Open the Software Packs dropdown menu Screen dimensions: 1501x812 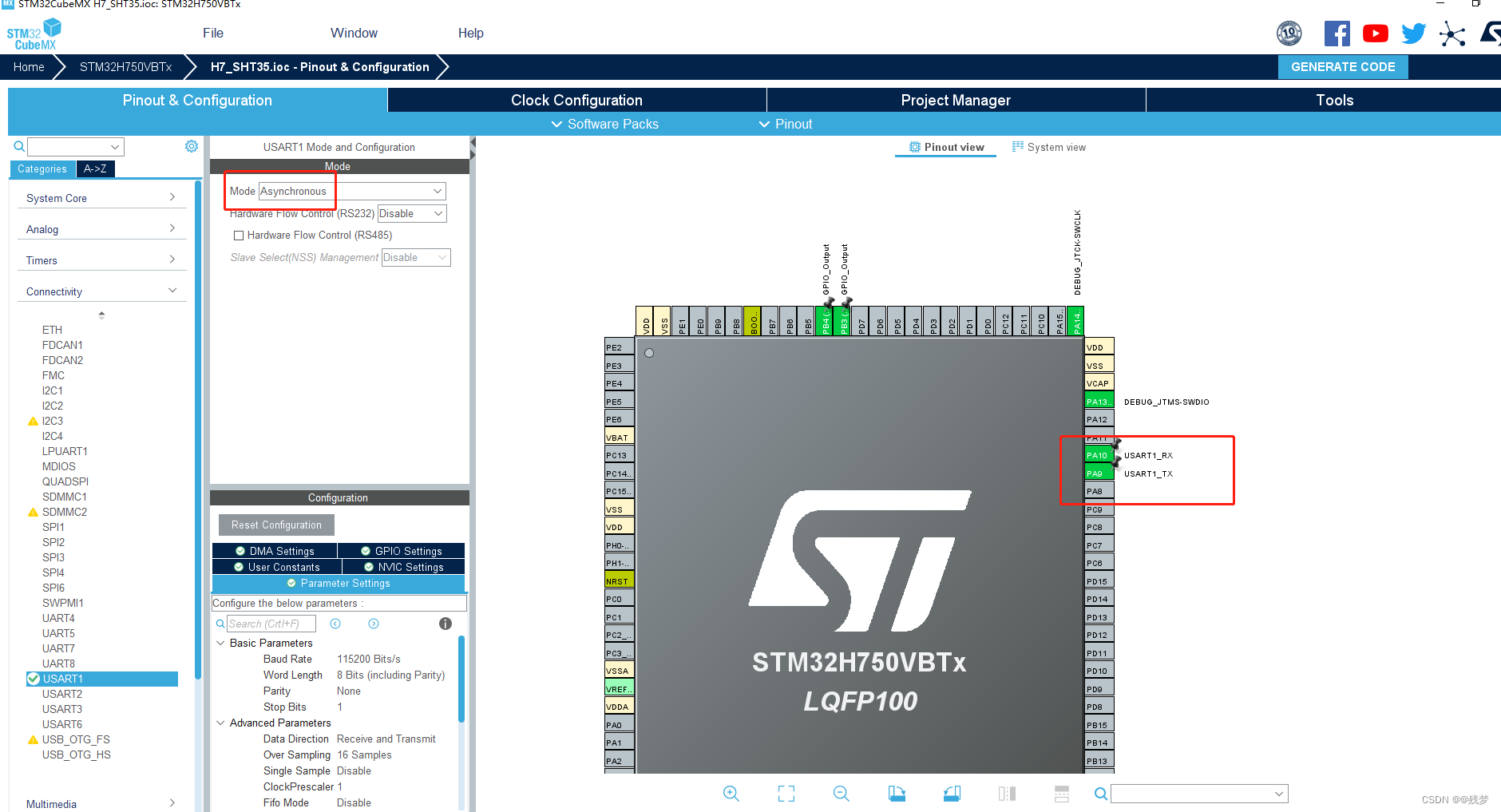[604, 124]
